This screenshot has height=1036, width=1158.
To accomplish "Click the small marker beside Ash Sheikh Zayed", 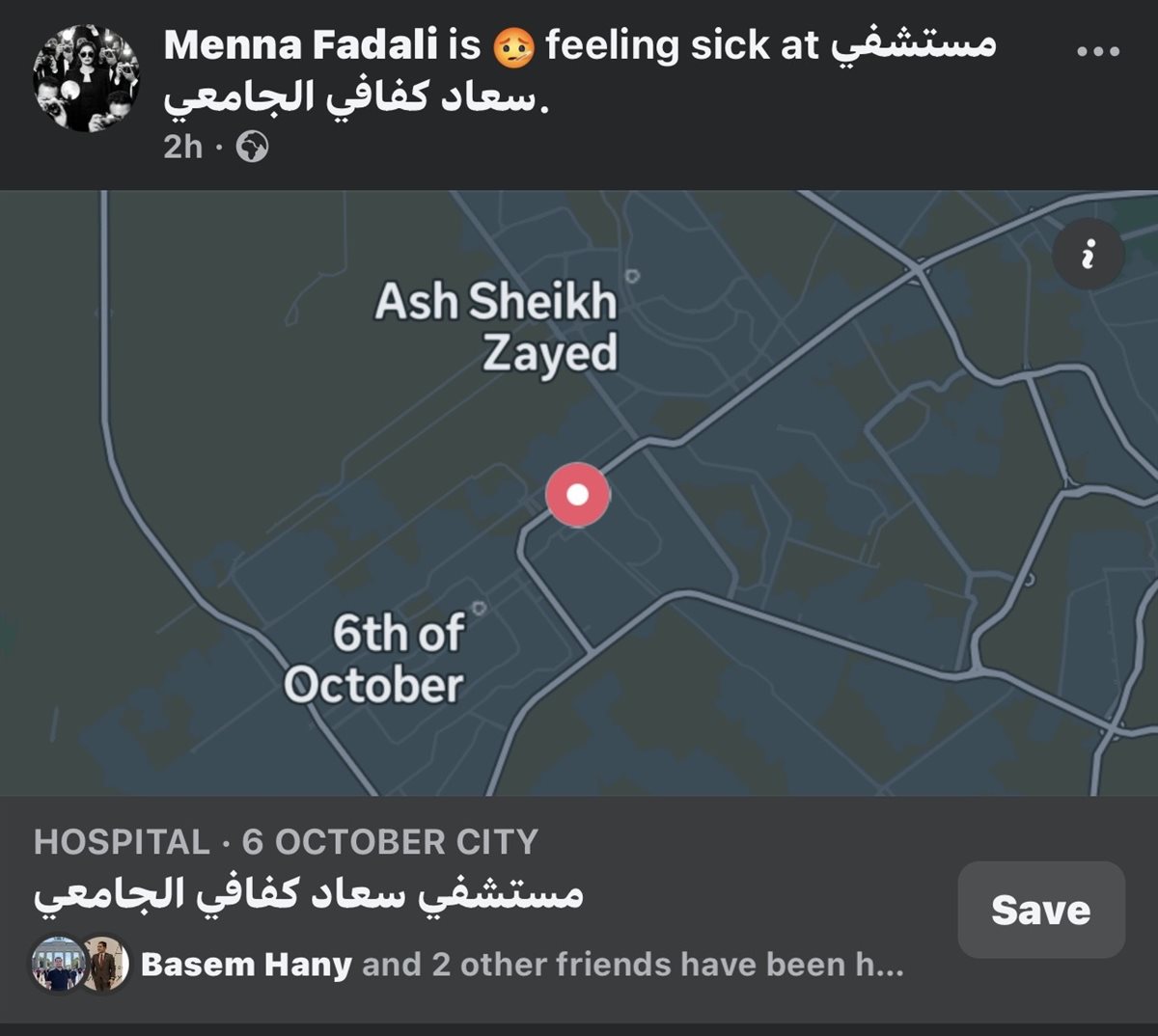I will (x=632, y=276).
